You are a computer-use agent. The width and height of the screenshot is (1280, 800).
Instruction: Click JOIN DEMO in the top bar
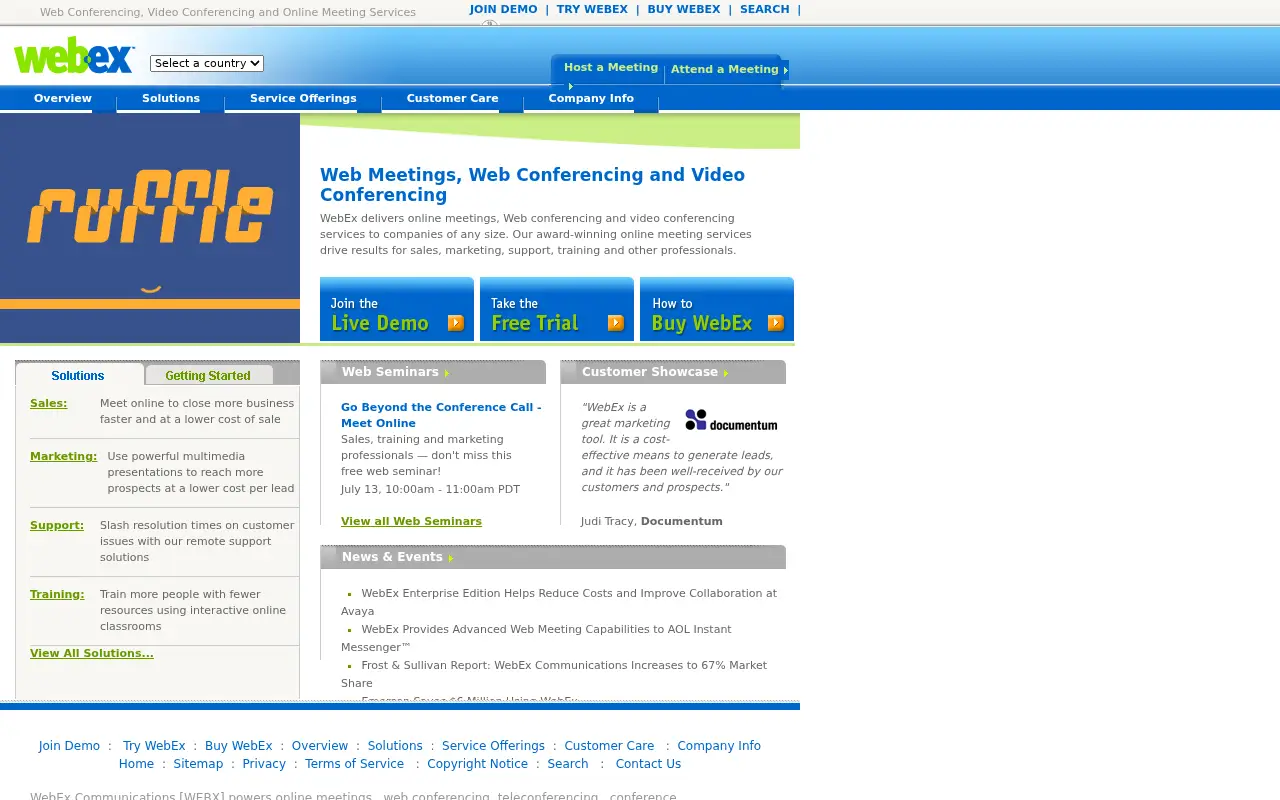[x=504, y=9]
